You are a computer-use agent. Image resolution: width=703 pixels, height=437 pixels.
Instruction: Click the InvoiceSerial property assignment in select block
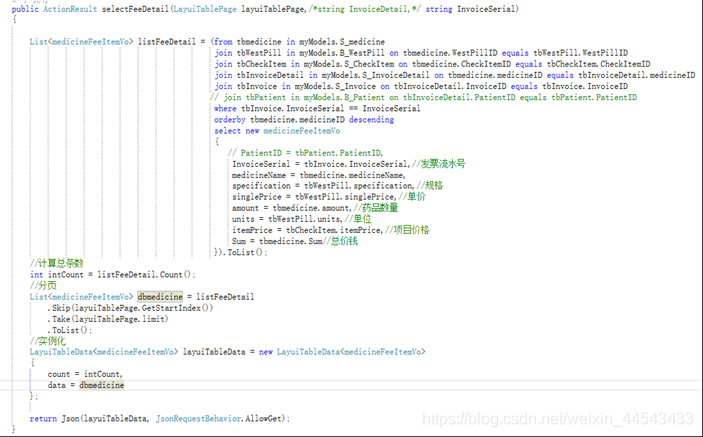321,164
